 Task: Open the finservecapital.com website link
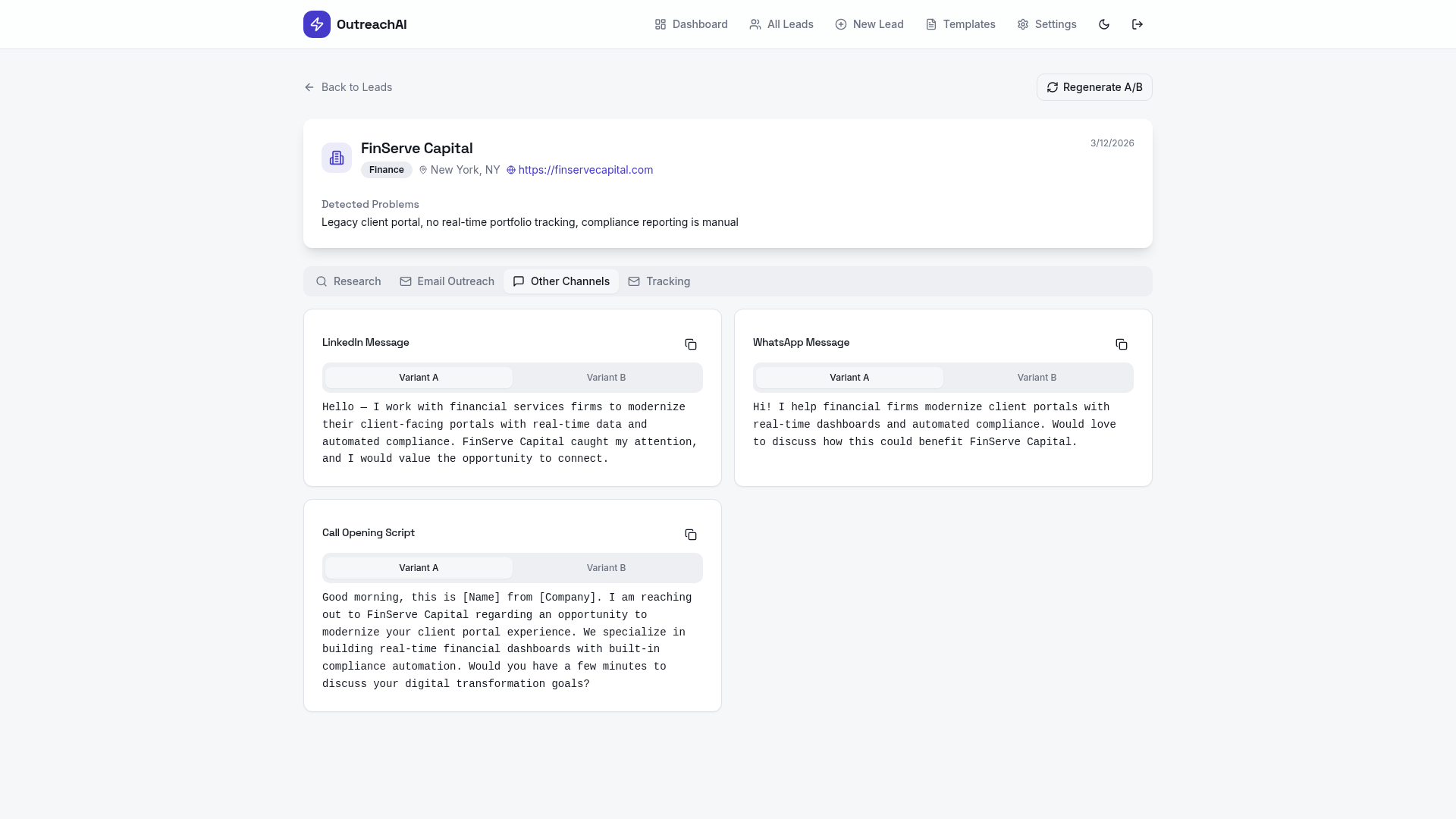pos(580,170)
